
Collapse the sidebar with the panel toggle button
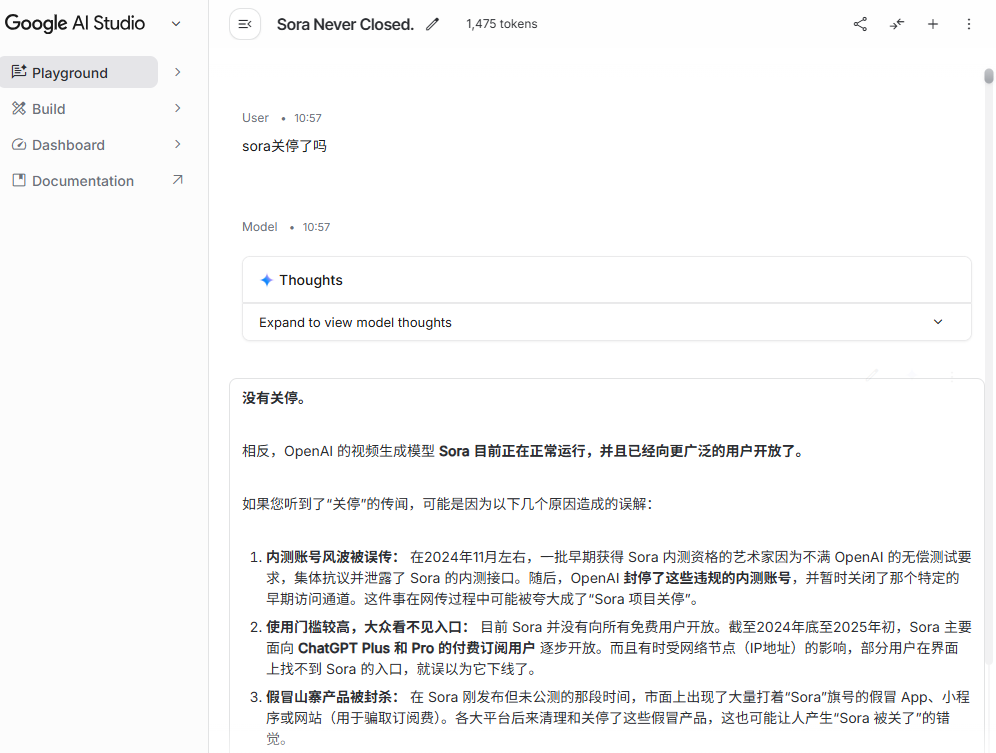245,24
